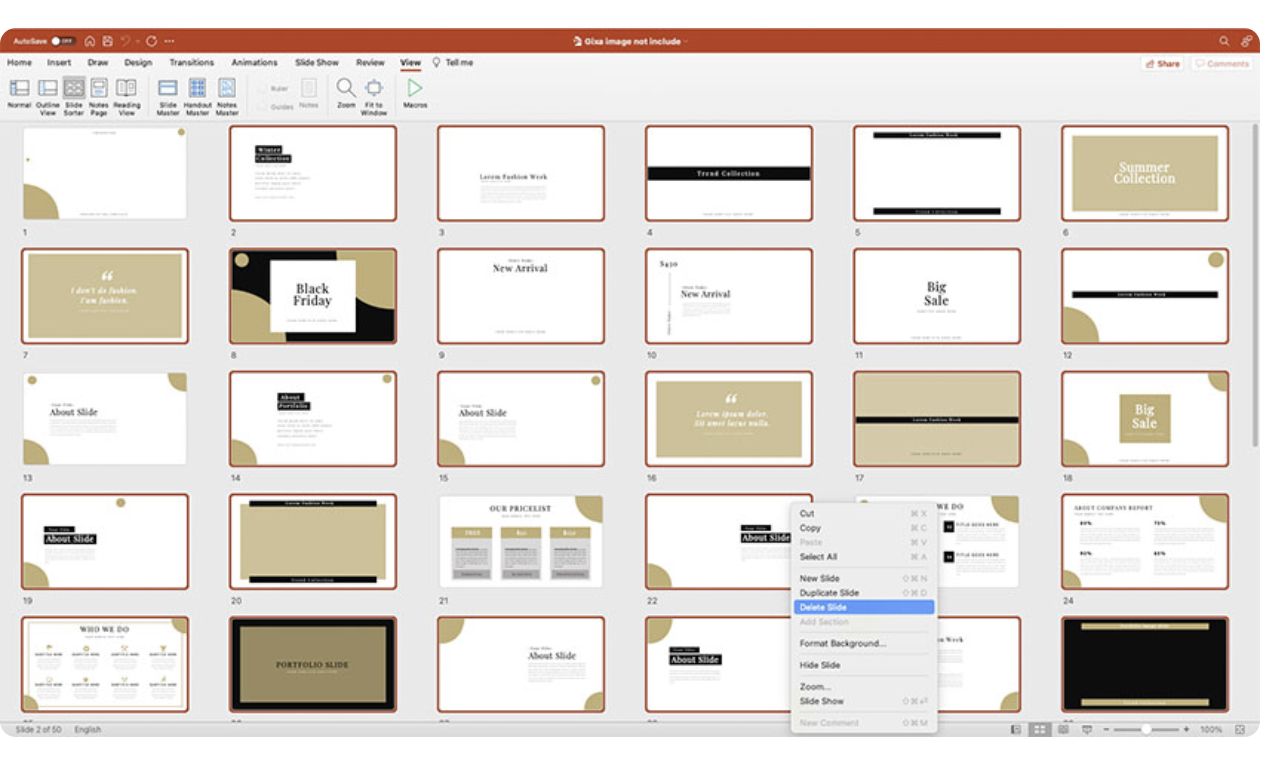Click the Zoom magnifier icon in ribbon
Image resolution: width=1288 pixels, height=764 pixels.
coord(346,88)
